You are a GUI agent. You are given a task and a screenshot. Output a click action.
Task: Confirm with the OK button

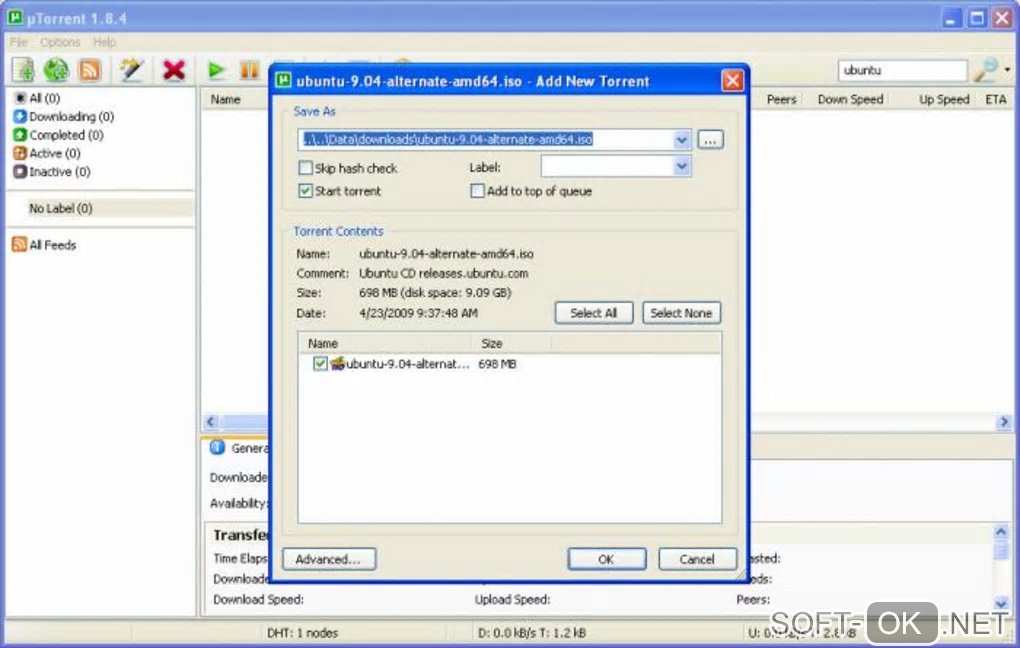[x=606, y=559]
